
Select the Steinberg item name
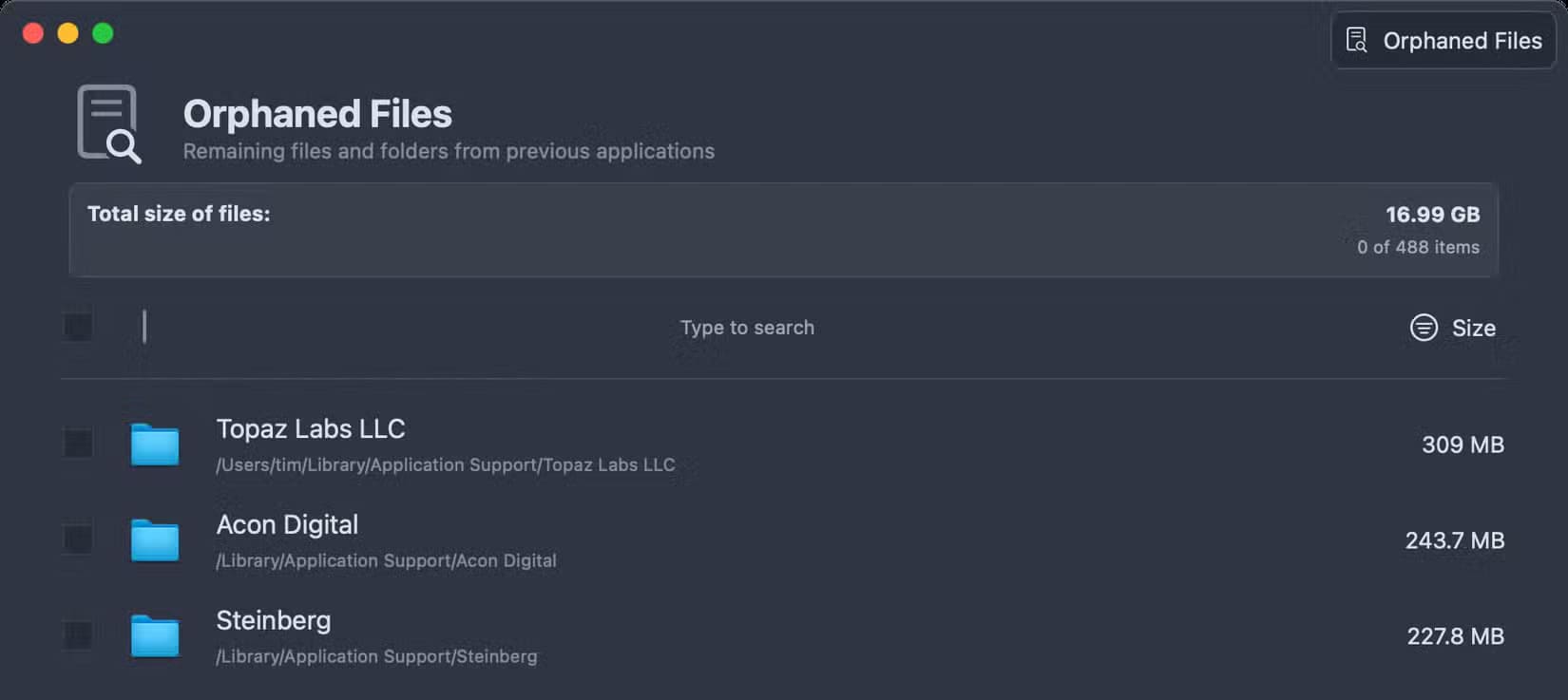(x=274, y=621)
